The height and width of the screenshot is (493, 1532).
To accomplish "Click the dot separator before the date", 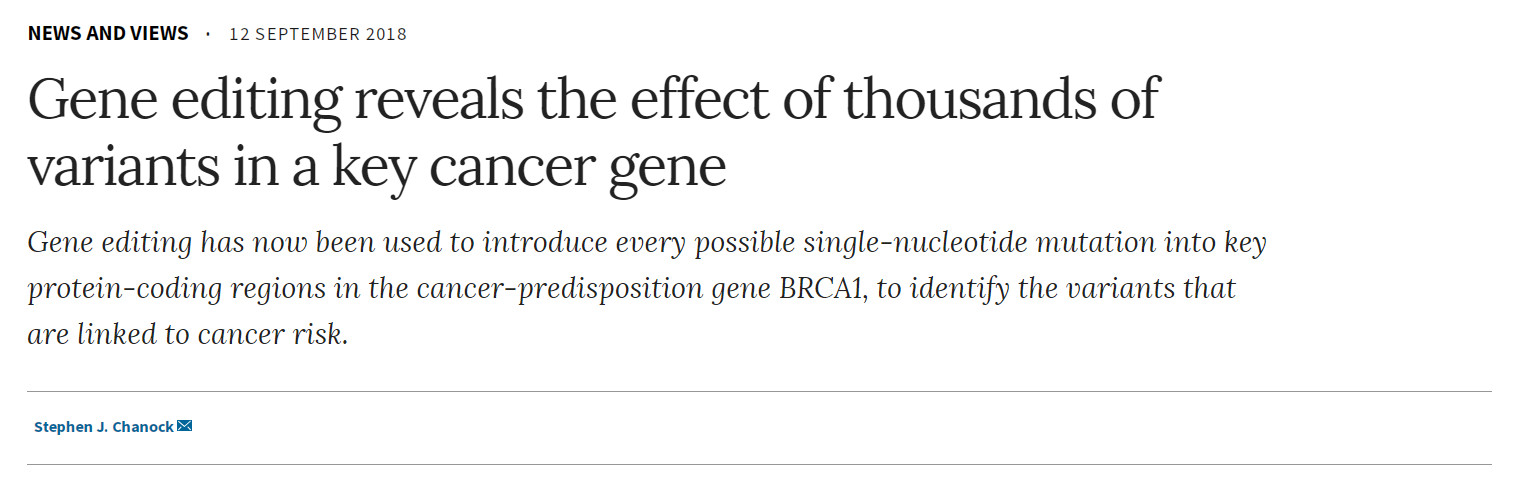I will click(x=208, y=33).
